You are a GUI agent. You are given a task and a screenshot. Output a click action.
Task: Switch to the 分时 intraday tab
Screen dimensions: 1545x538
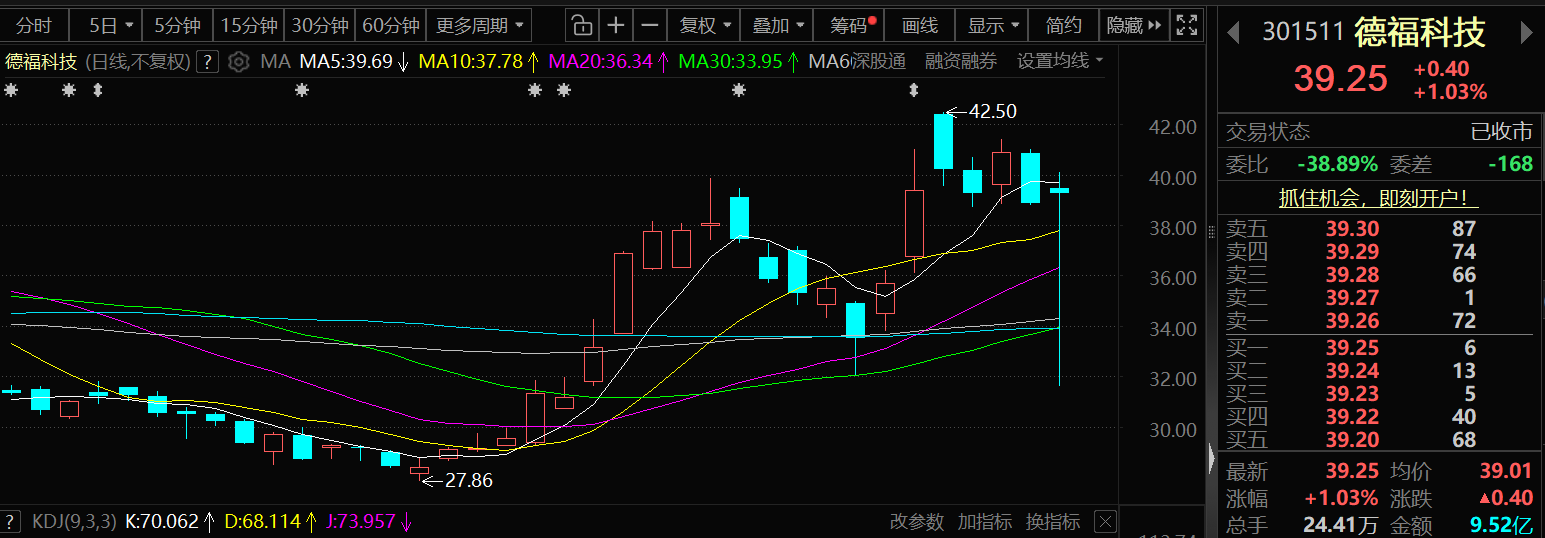click(33, 25)
